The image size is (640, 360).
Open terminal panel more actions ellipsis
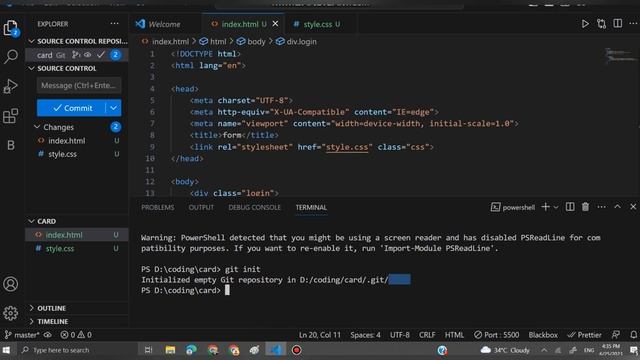[x=601, y=207]
